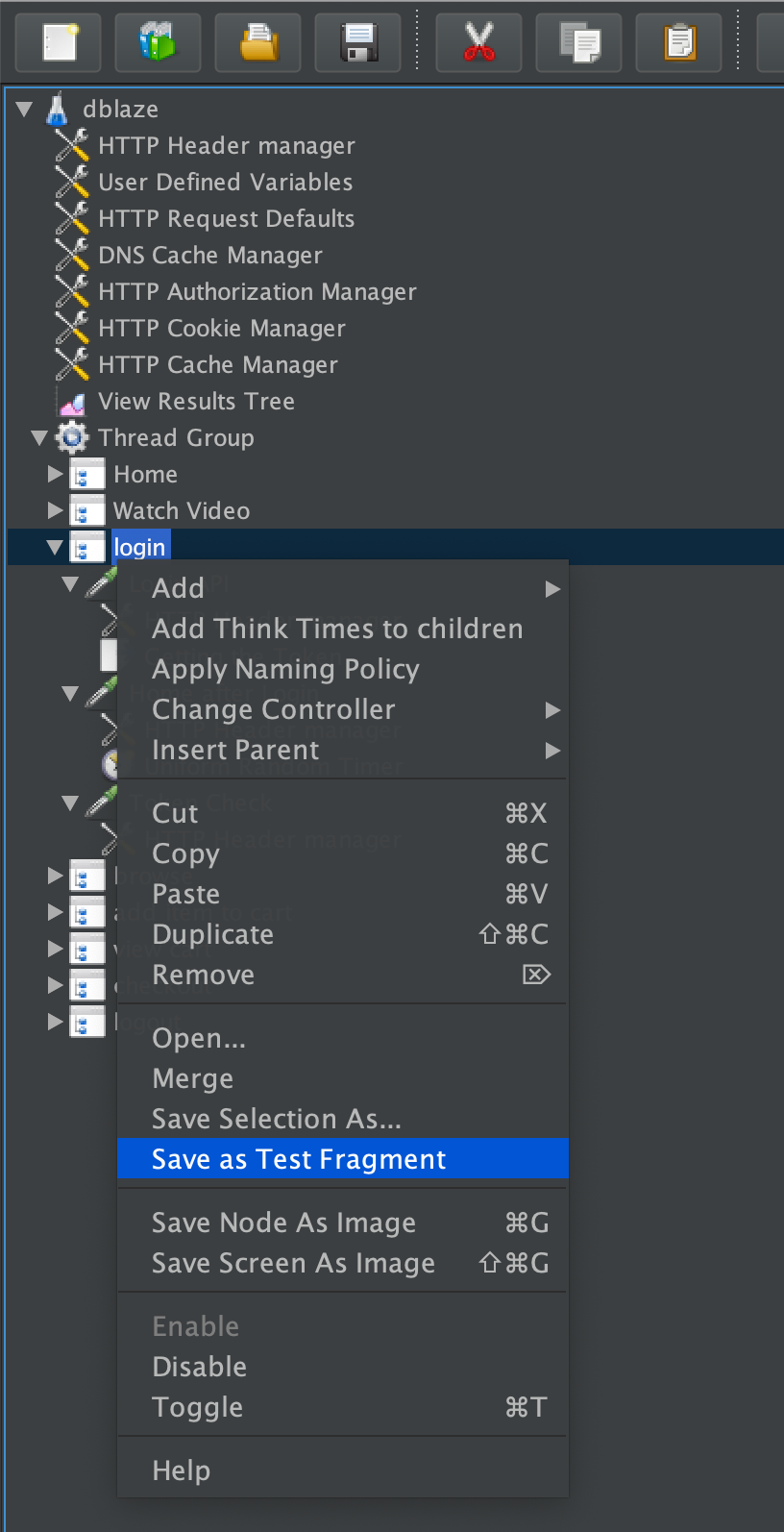Click the login controller icon
Viewport: 784px width, 1532px height.
click(x=87, y=548)
